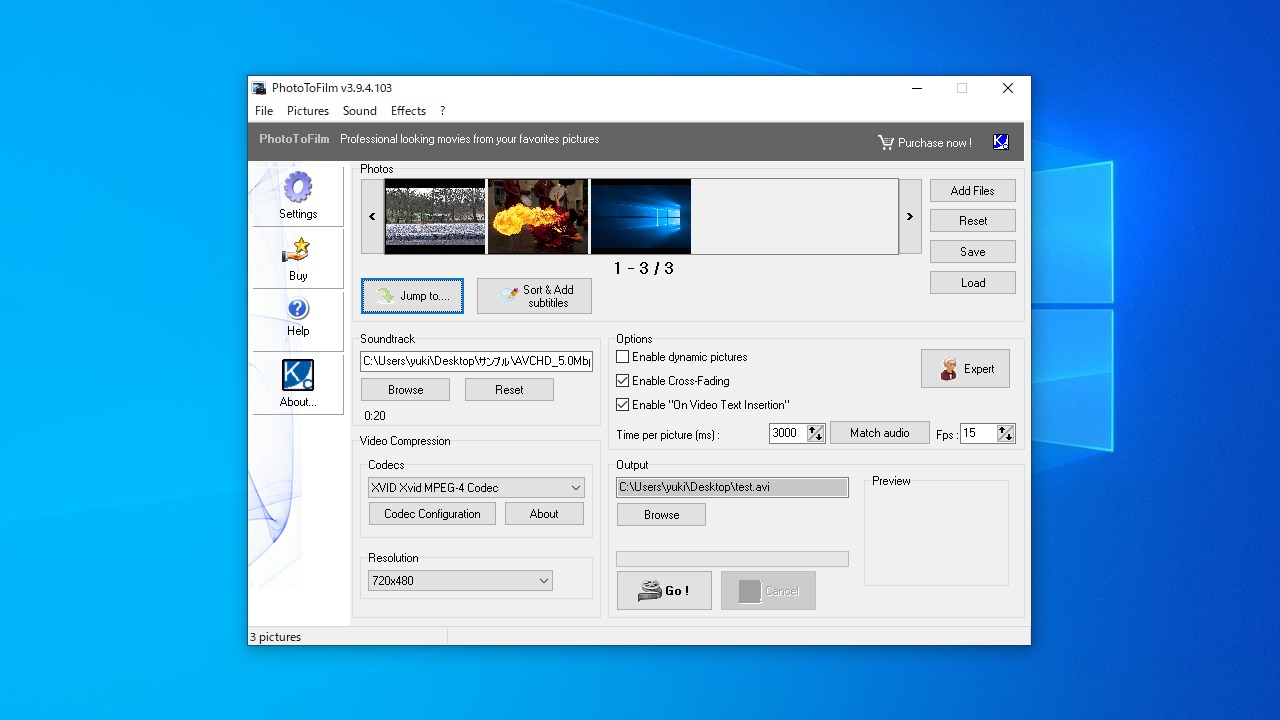Browse for output file location

(661, 515)
